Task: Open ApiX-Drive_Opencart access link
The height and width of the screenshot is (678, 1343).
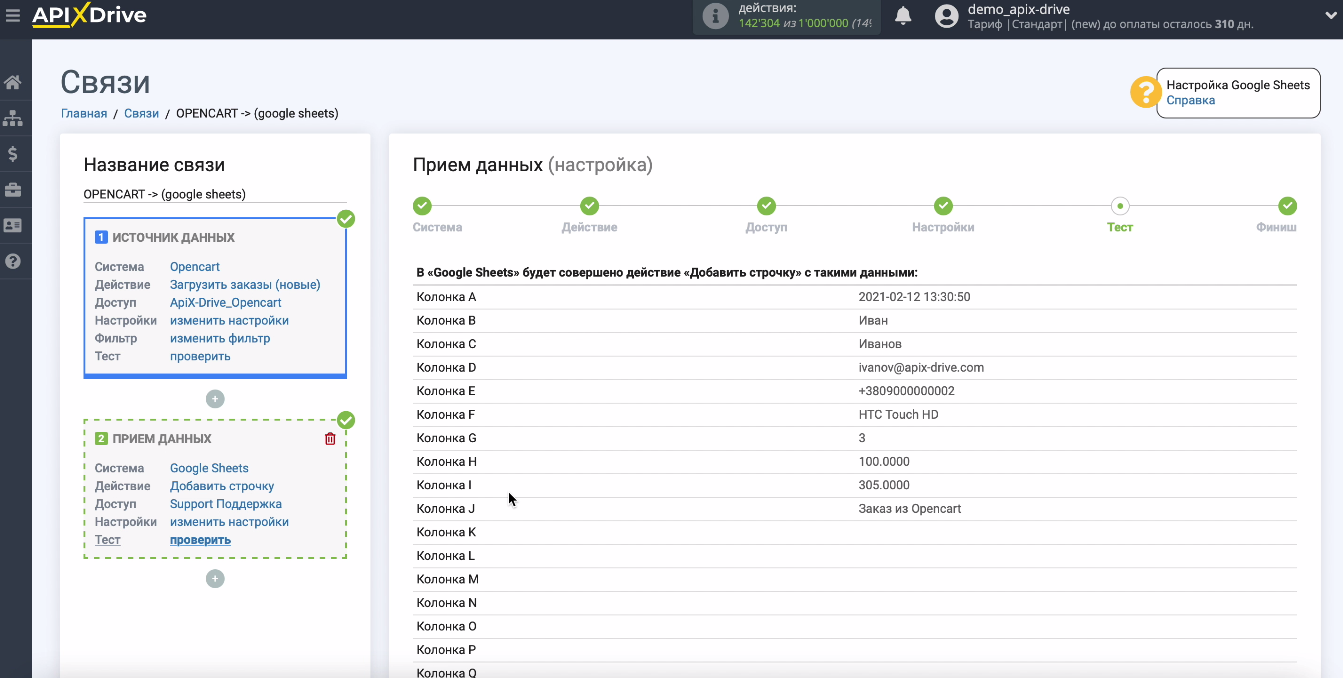Action: [x=226, y=303]
